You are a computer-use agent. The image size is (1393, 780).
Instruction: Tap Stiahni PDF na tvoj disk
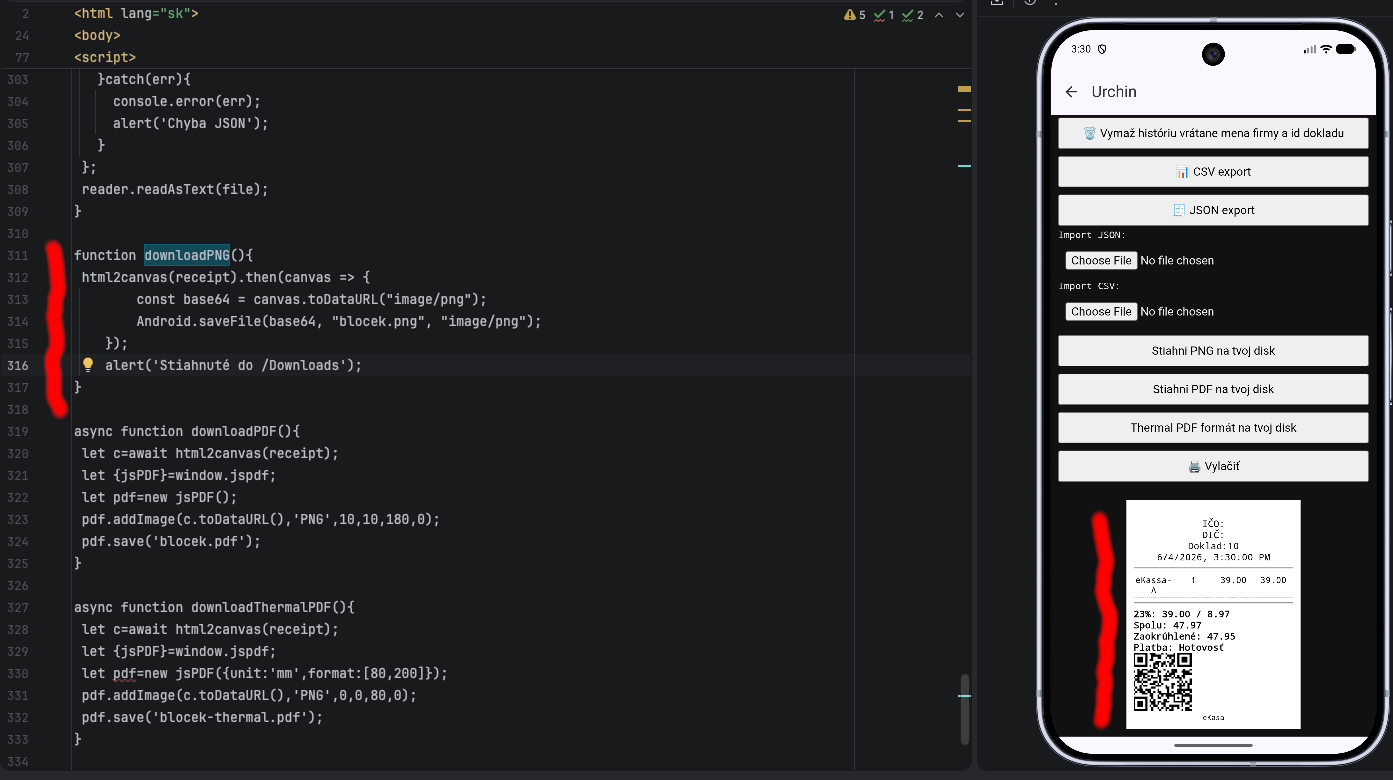point(1213,389)
